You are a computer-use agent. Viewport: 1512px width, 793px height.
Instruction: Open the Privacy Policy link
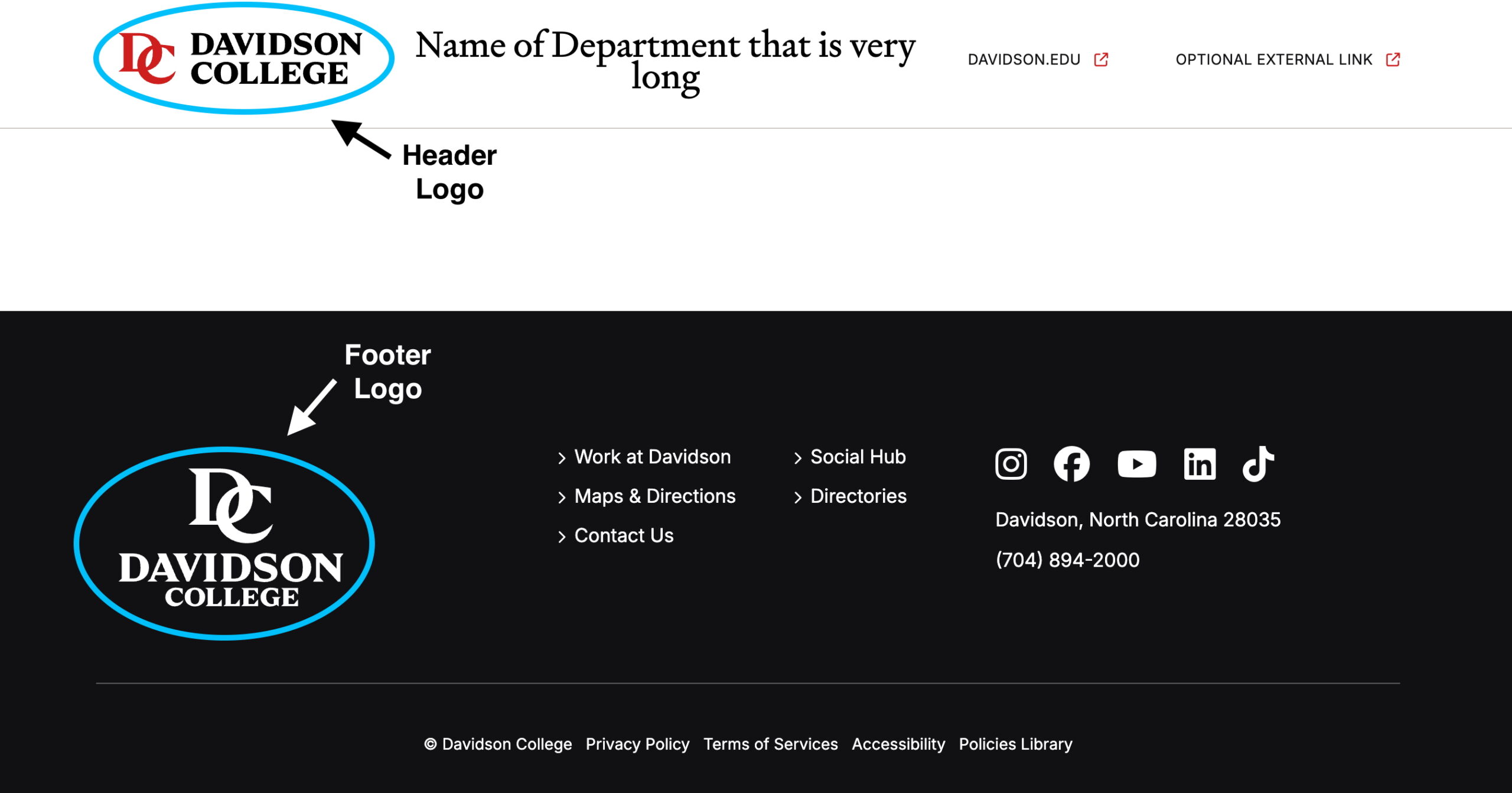637,744
